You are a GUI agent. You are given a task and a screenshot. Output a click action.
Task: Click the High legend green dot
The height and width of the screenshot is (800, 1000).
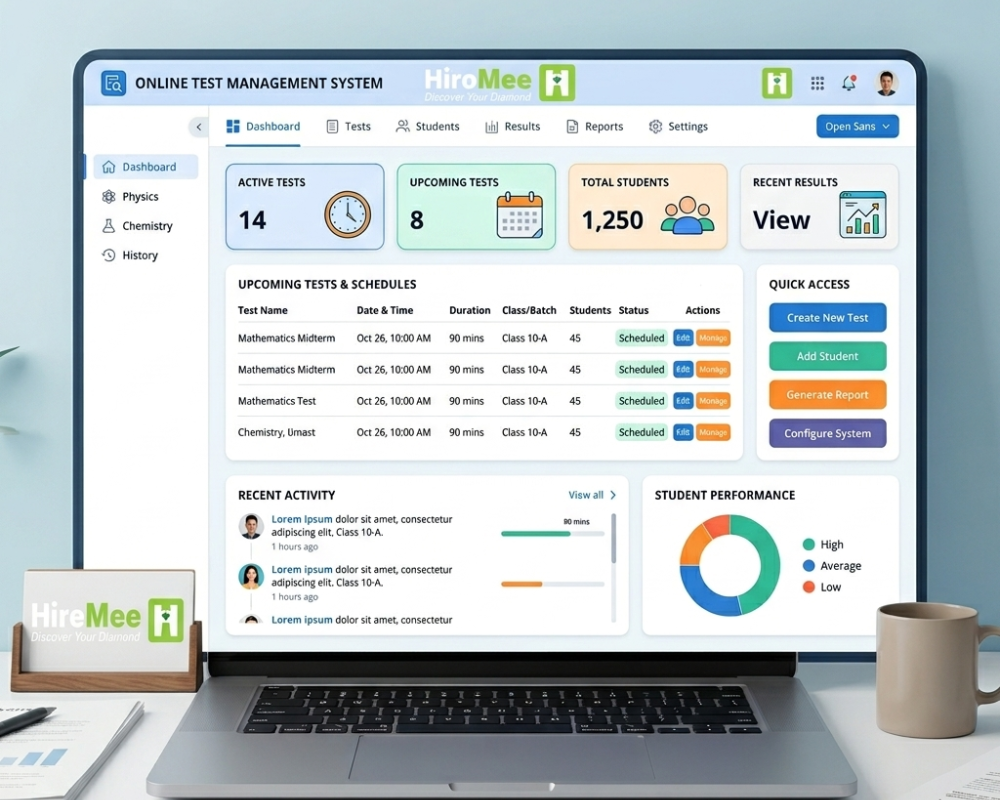[x=809, y=545]
